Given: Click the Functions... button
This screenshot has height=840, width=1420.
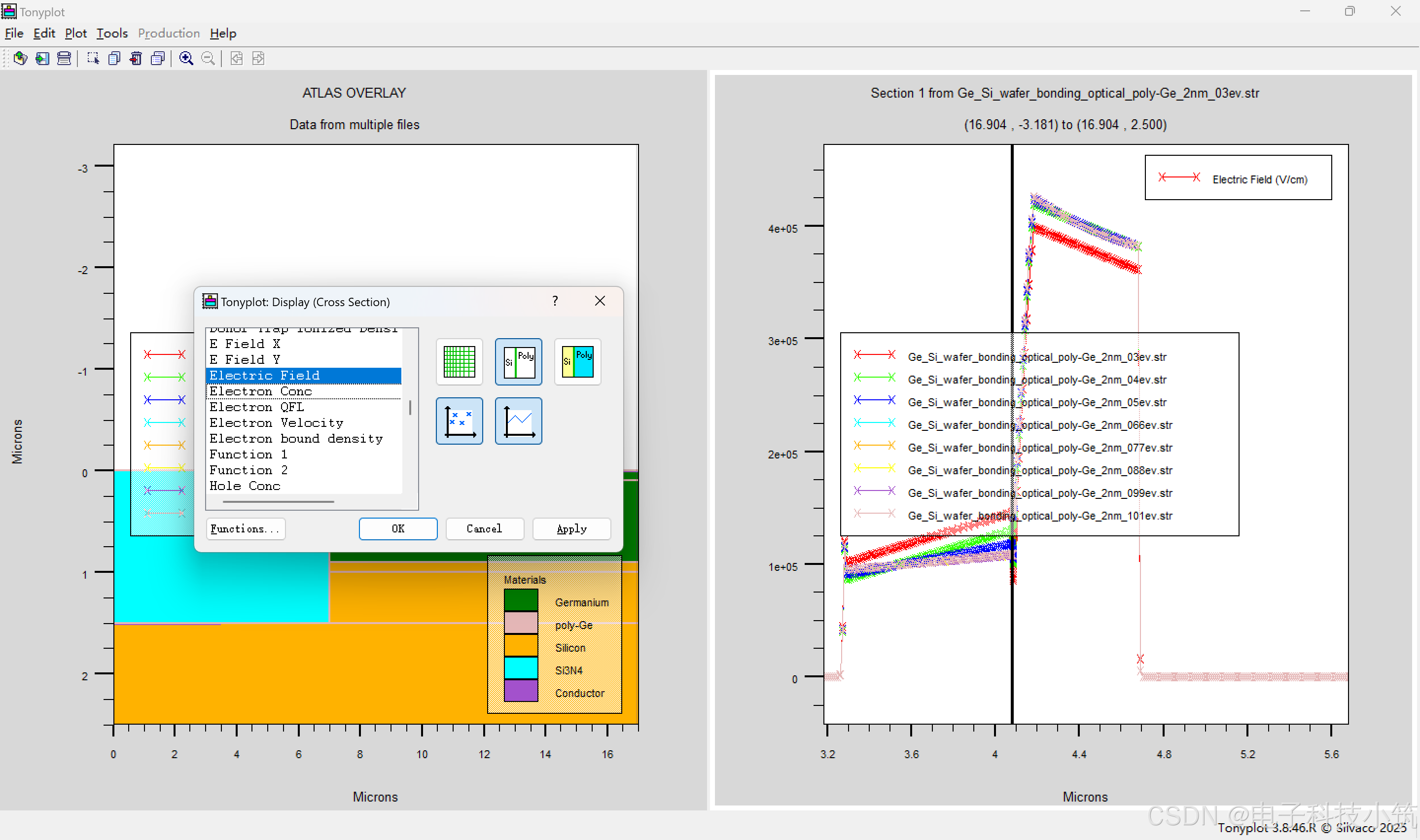Looking at the screenshot, I should [245, 528].
